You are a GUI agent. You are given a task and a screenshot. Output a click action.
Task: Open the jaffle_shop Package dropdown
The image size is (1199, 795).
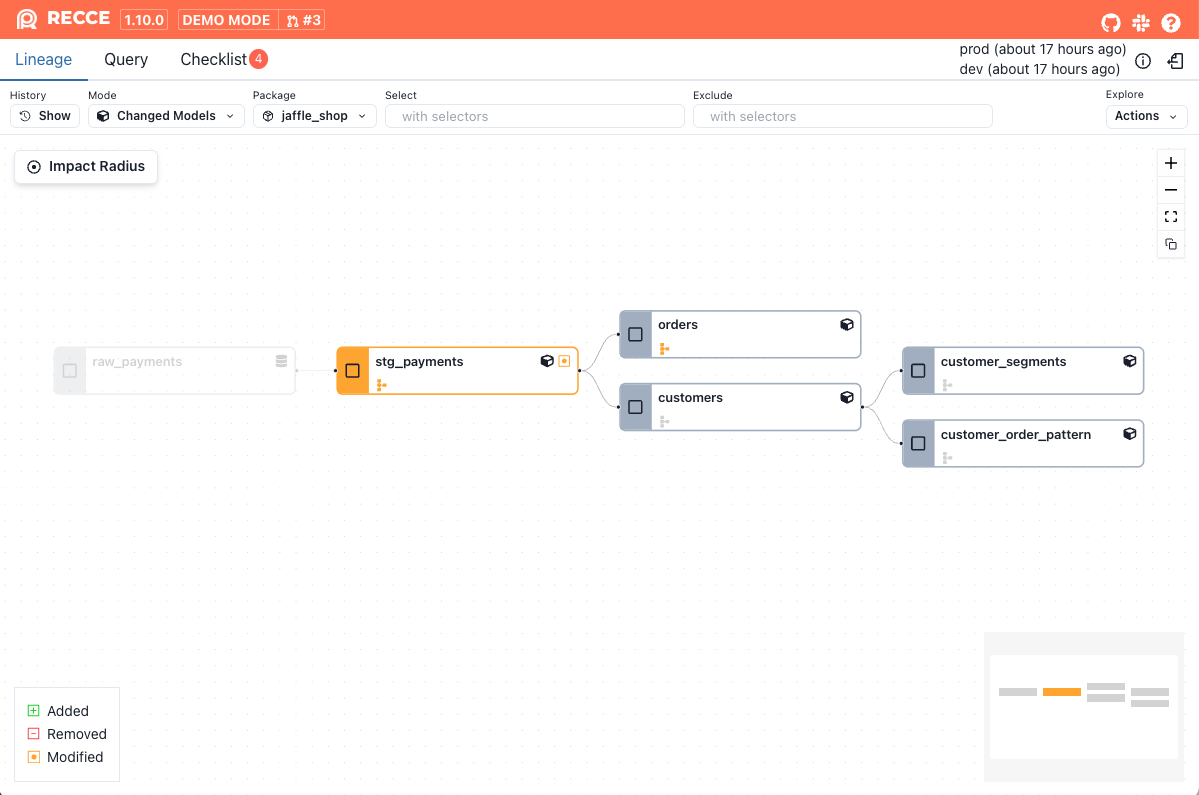click(x=314, y=116)
